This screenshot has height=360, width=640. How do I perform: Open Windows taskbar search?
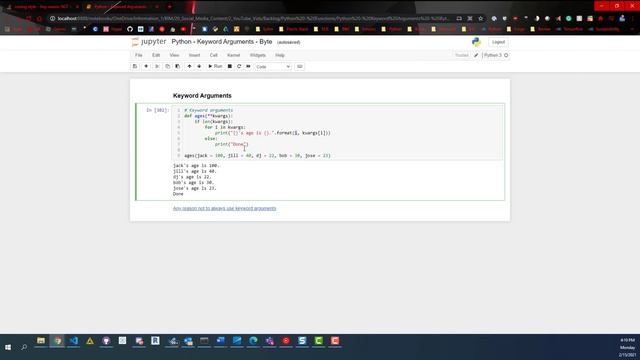[24, 347]
